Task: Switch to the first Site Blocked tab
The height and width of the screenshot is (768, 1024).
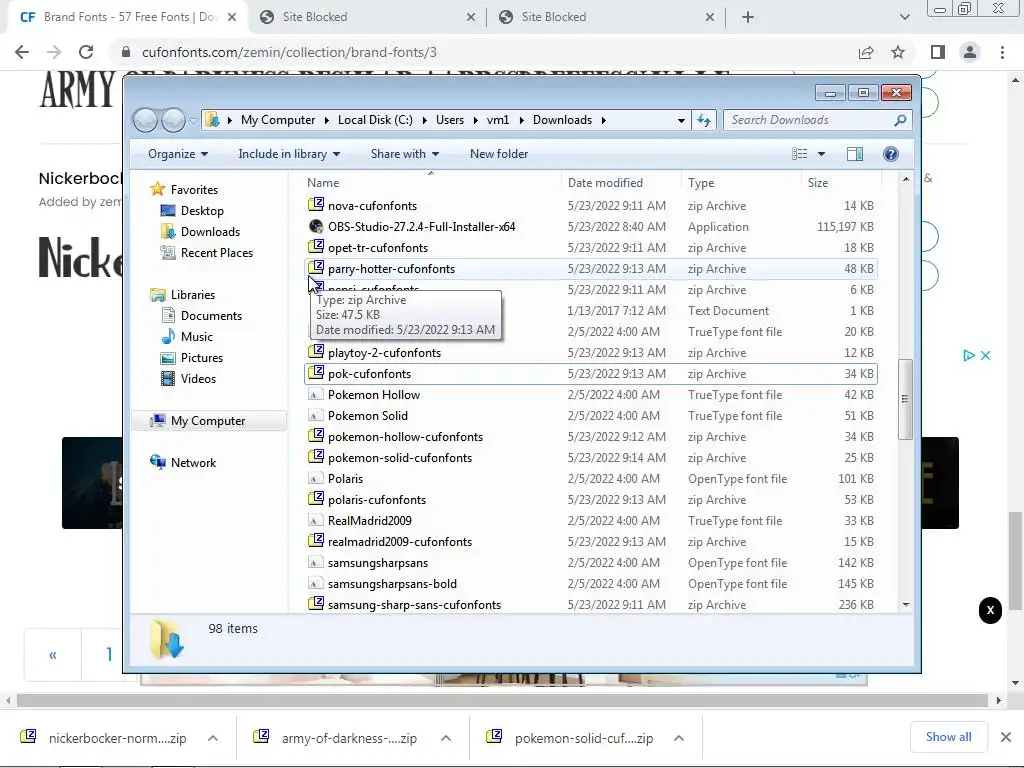Action: click(367, 17)
